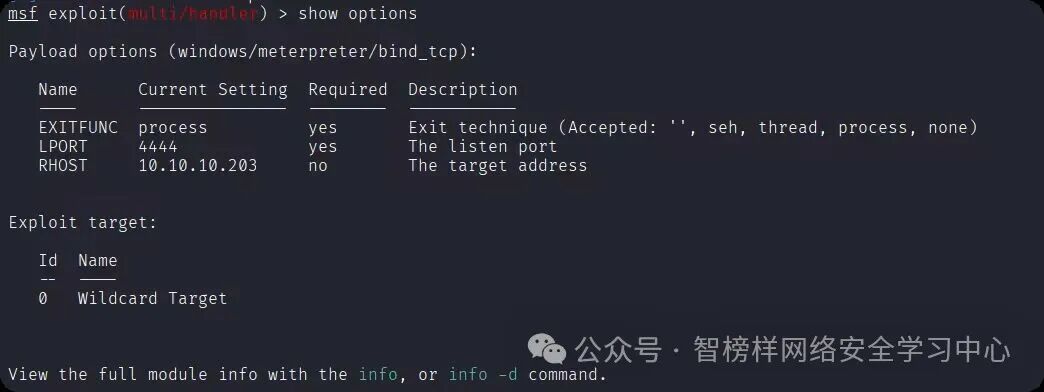This screenshot has width=1044, height=392.
Task: Click the green info -d command
Action: click(x=483, y=374)
